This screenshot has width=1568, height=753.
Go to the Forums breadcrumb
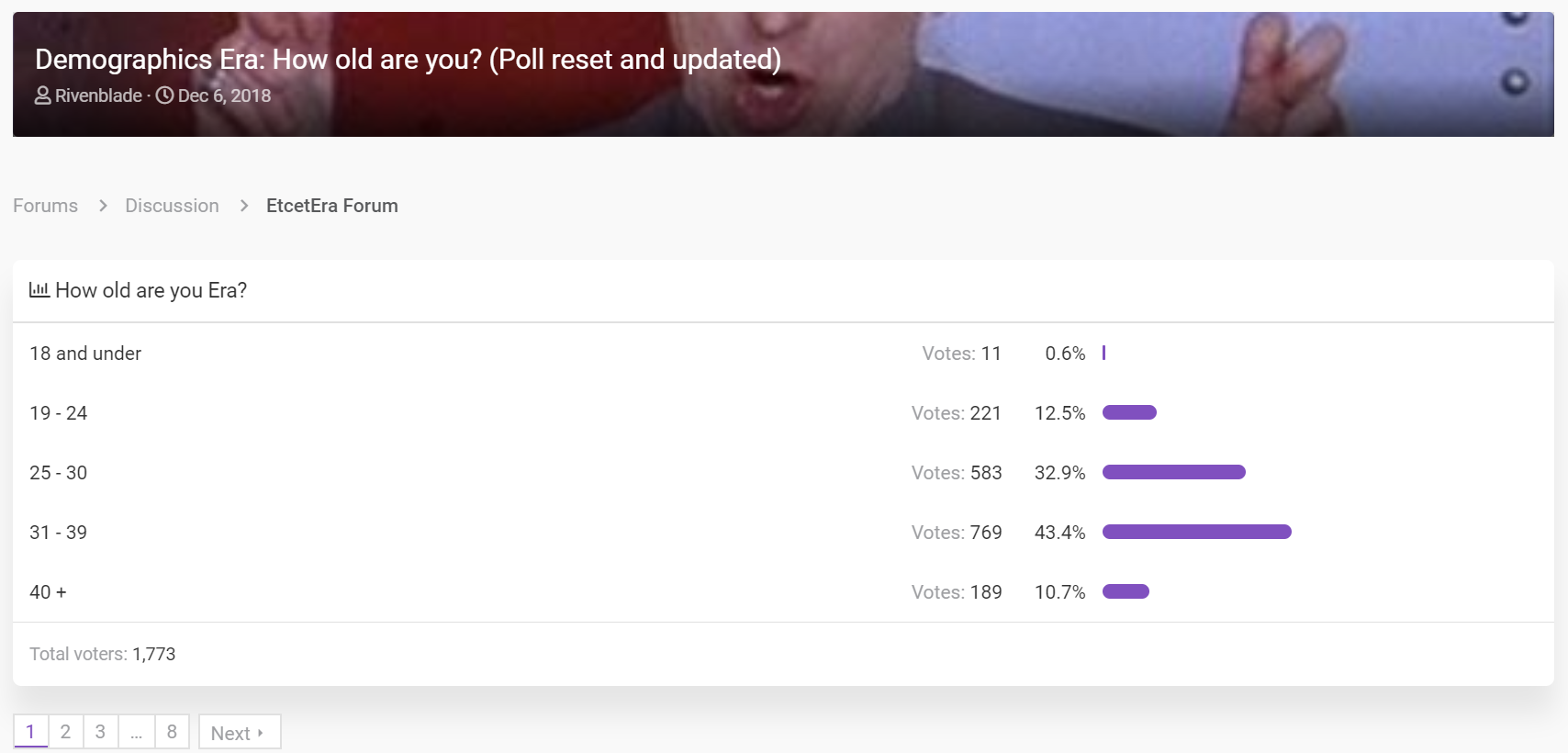[x=46, y=206]
